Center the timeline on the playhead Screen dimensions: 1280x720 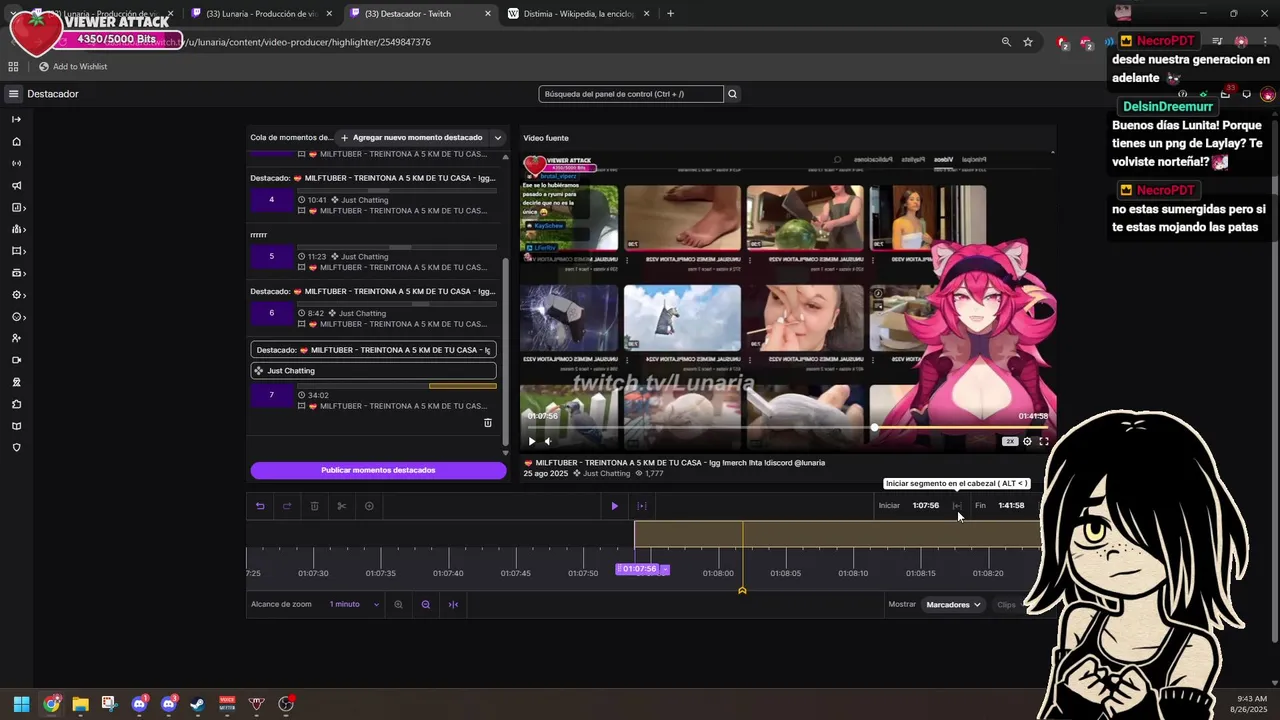pyautogui.click(x=453, y=604)
